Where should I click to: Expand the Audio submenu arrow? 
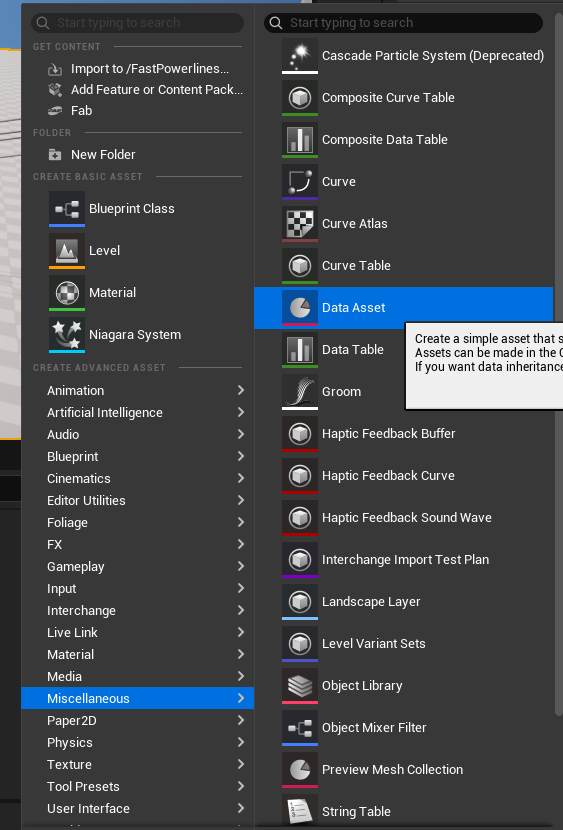[x=241, y=434]
